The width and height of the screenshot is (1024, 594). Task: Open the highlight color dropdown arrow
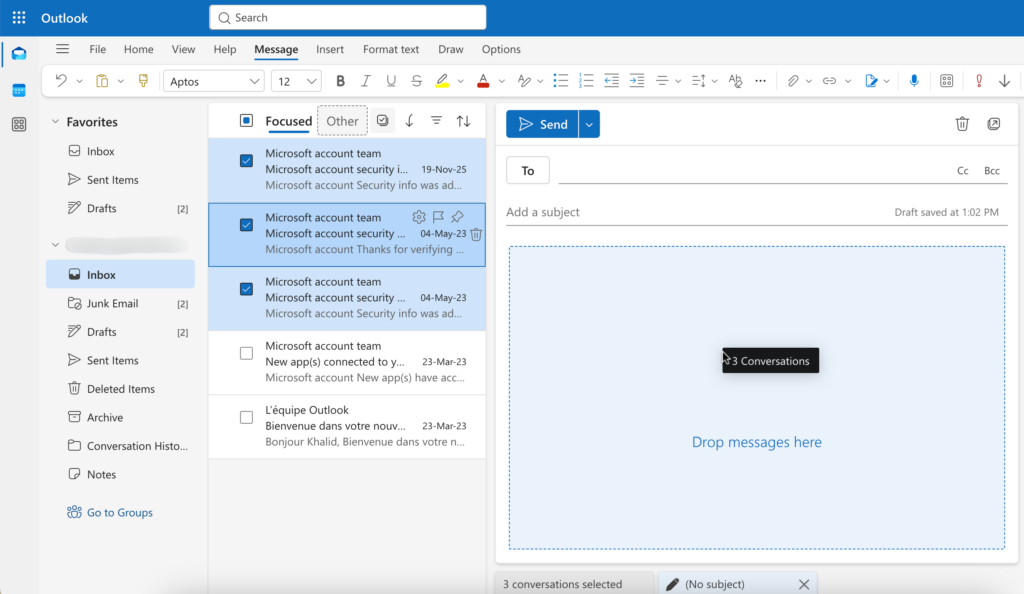click(x=460, y=81)
